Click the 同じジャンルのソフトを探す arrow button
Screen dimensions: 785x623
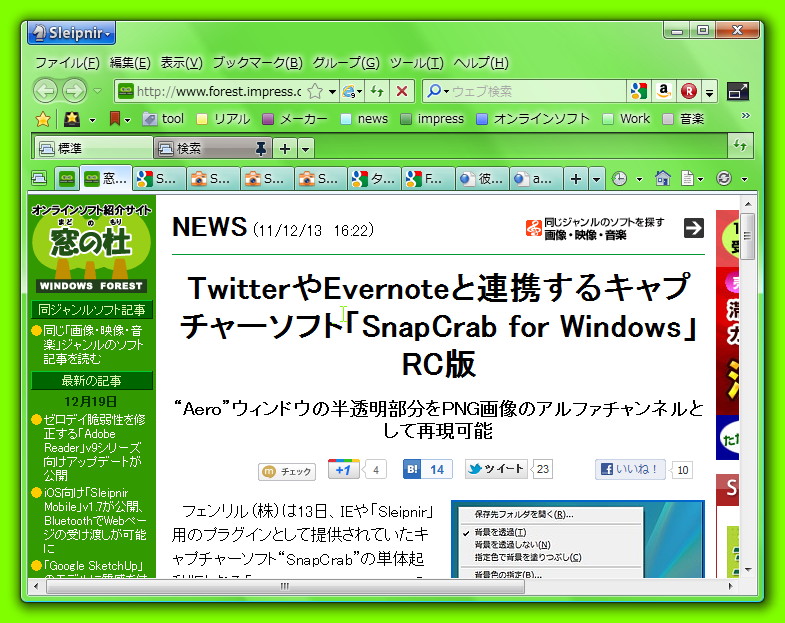pyautogui.click(x=693, y=228)
